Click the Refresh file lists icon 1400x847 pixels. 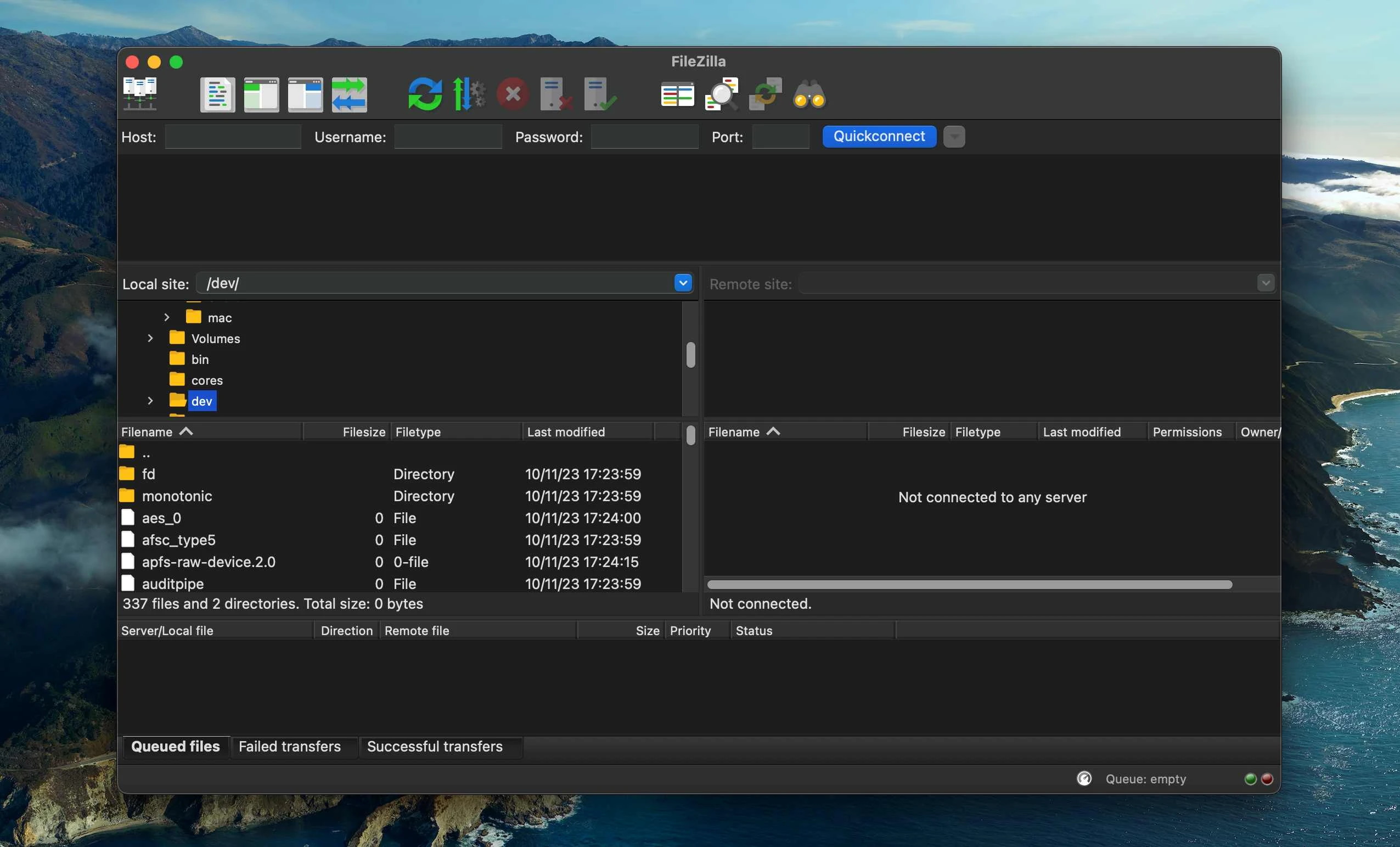click(424, 94)
